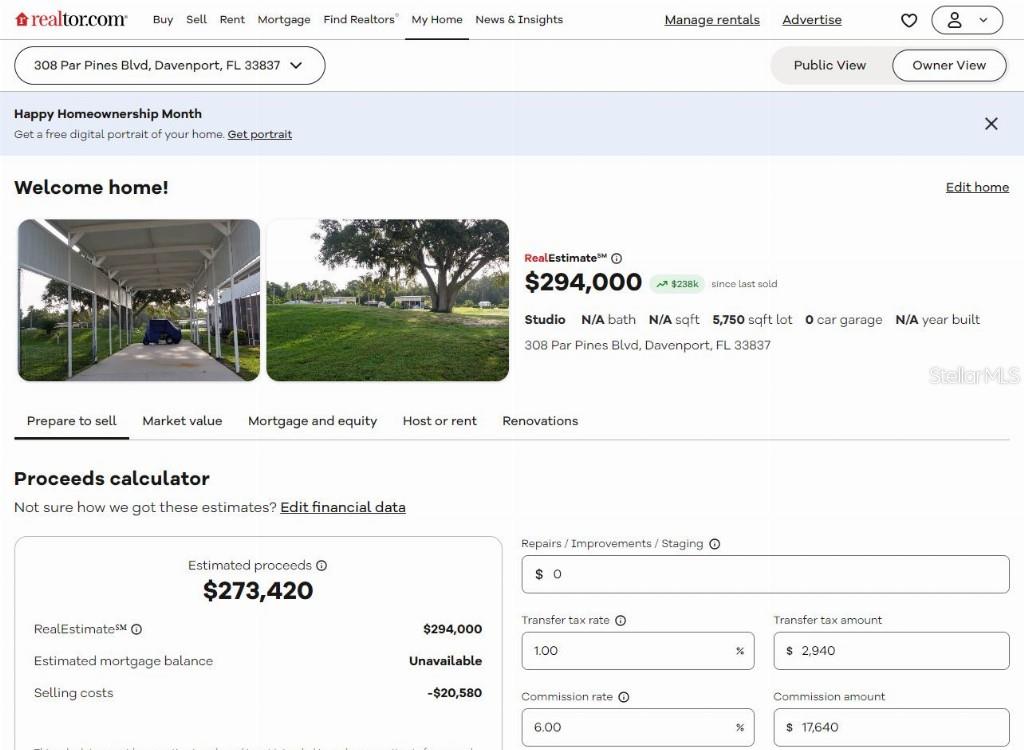Switch to Owner View
The height and width of the screenshot is (750, 1024).
pos(948,65)
